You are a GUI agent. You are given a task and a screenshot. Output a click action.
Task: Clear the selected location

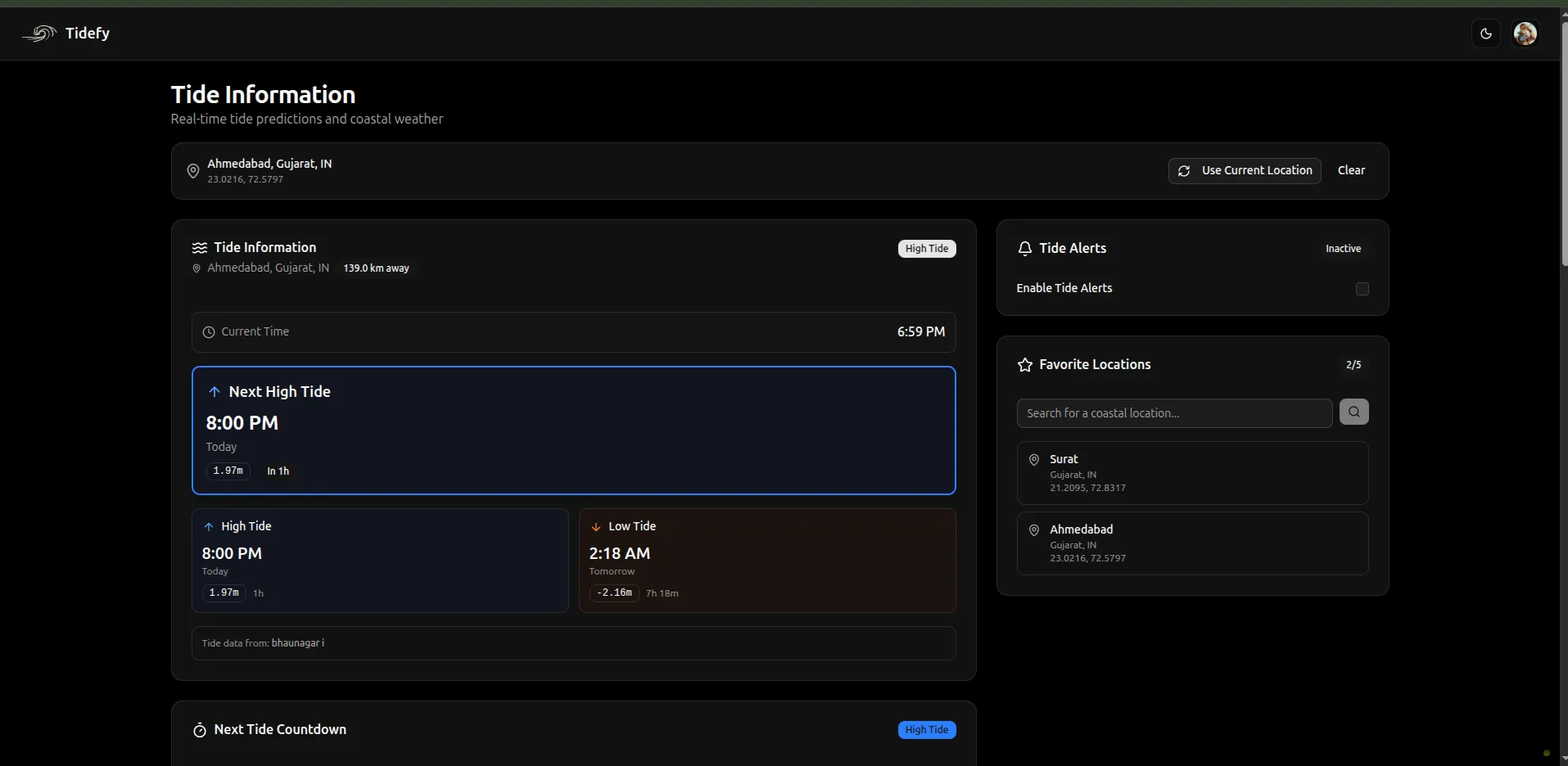coord(1351,170)
